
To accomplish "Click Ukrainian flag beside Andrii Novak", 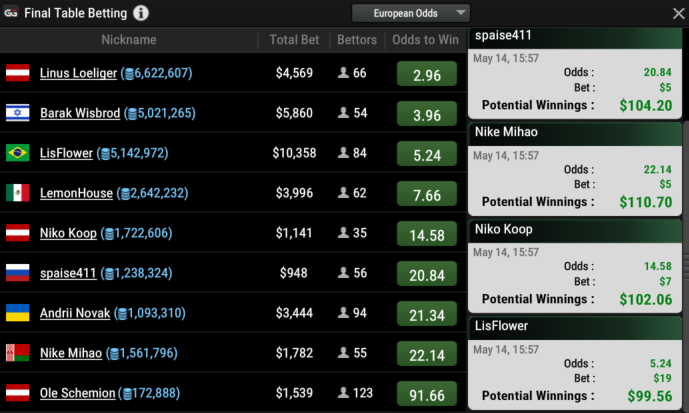I will click(17, 313).
